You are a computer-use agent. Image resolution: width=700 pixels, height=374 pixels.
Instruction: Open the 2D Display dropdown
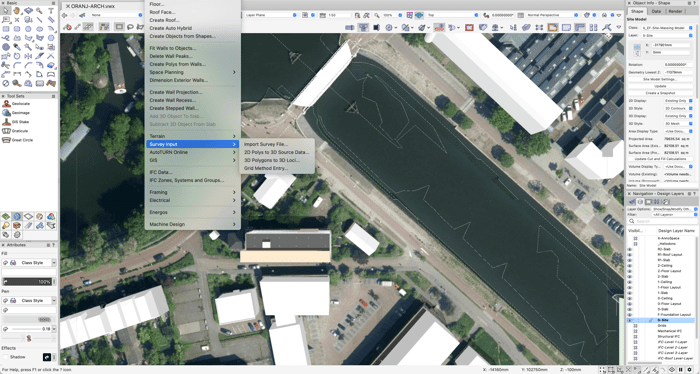678,101
